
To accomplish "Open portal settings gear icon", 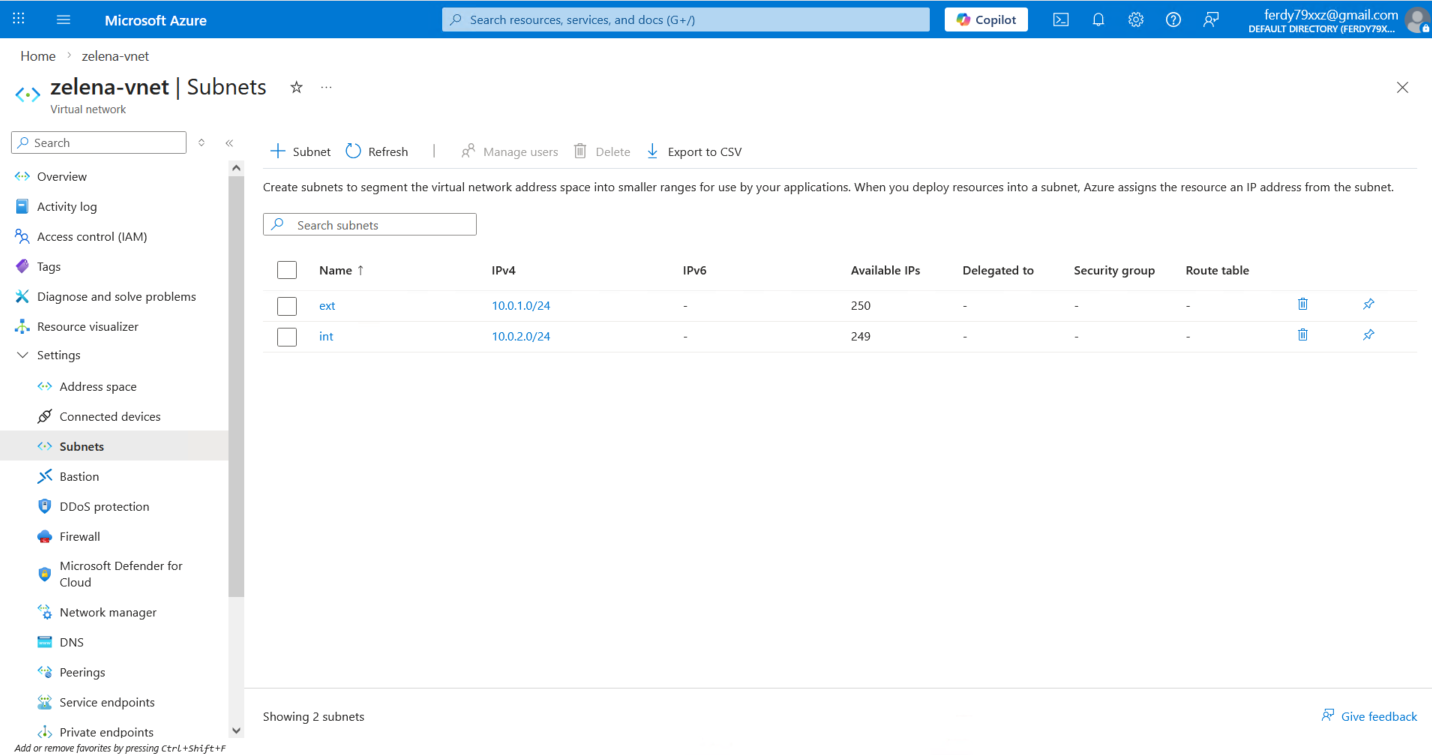I will click(1136, 20).
